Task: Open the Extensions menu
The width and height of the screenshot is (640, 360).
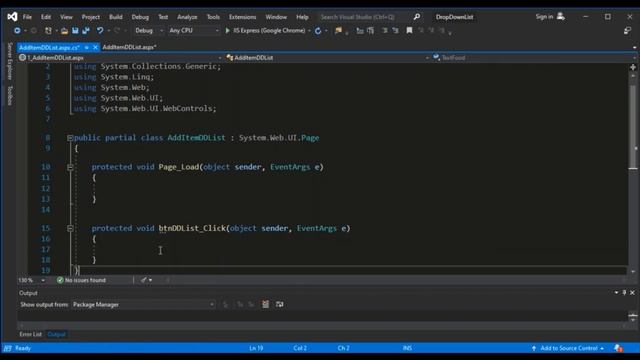Action: point(242,17)
